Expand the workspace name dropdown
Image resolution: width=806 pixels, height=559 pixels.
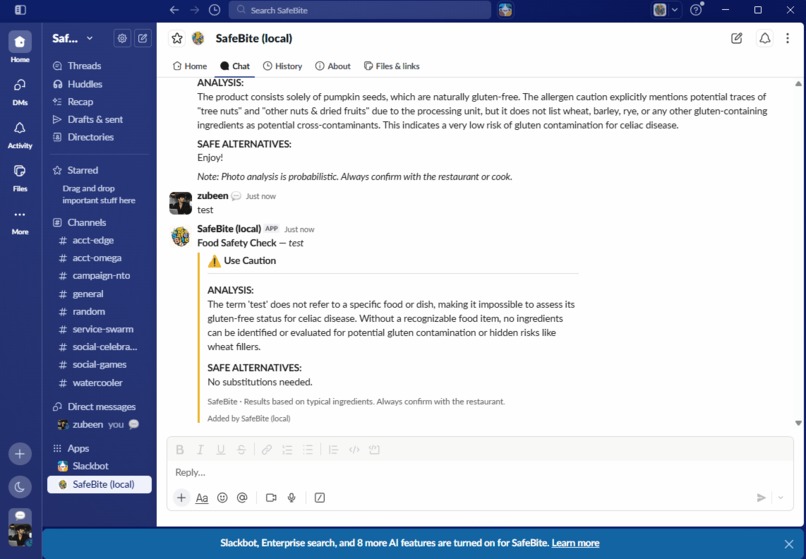point(72,38)
